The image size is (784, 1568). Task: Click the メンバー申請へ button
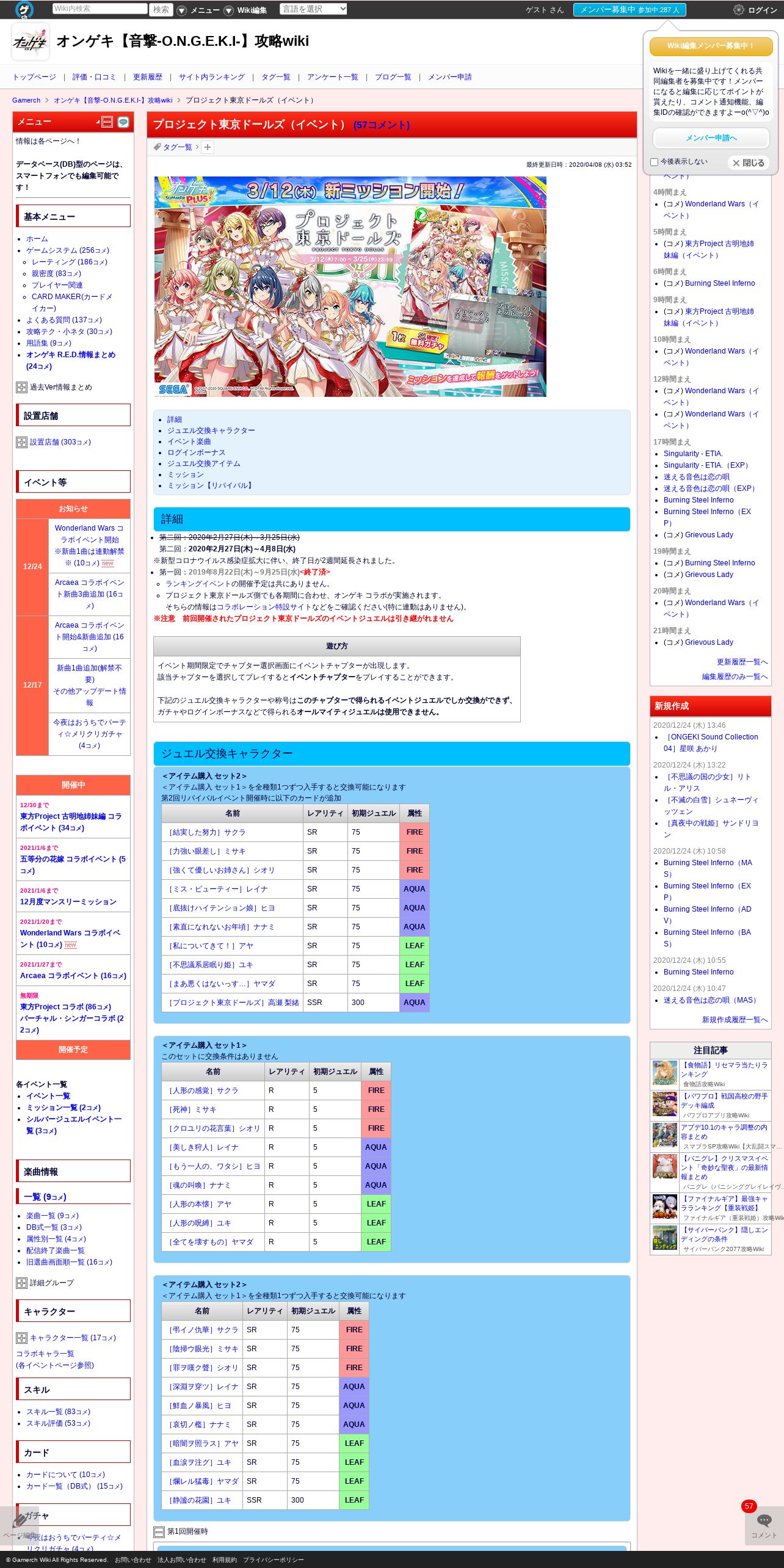click(x=711, y=138)
